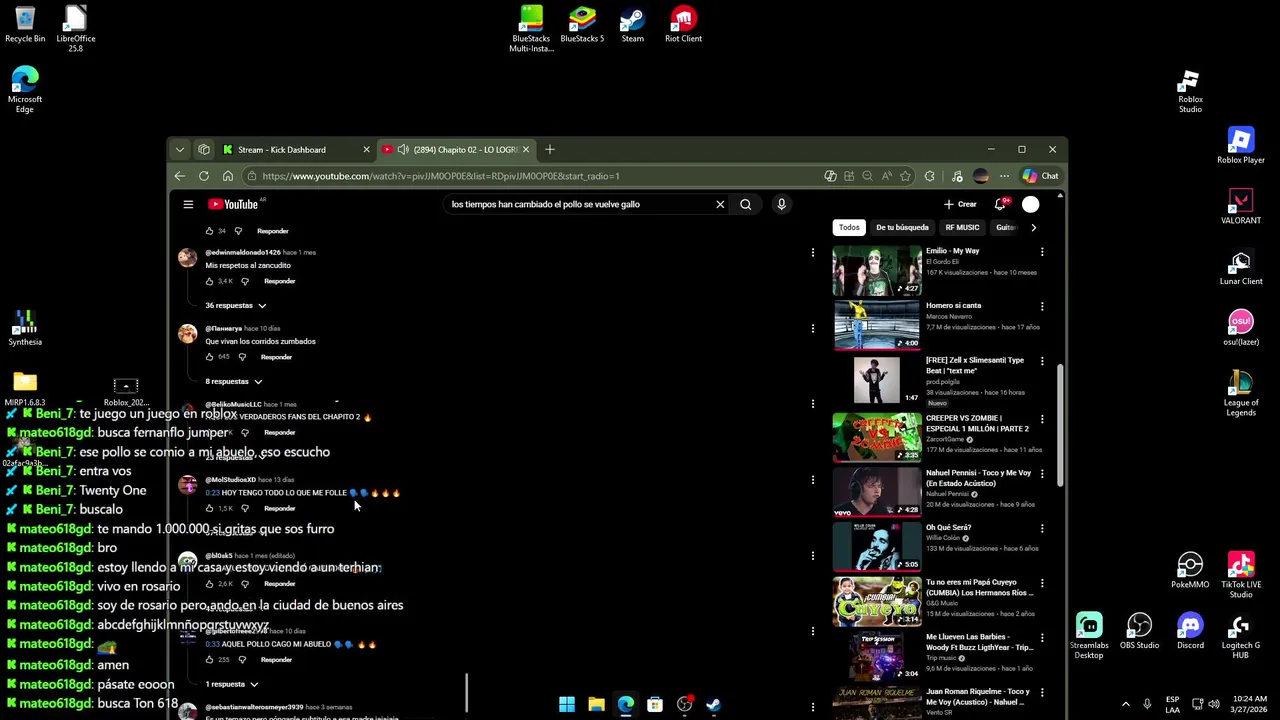Select the Roblox Studio desktop icon
Viewport: 1280px width, 720px height.
tap(1190, 92)
